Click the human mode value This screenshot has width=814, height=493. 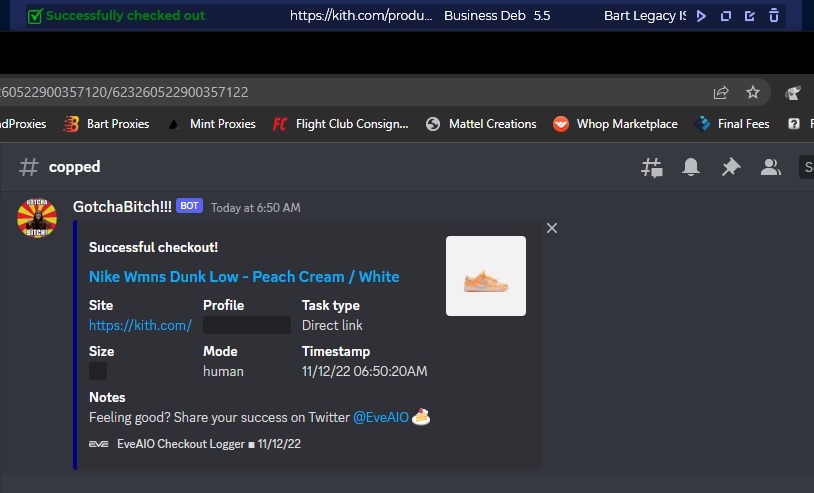click(x=223, y=372)
